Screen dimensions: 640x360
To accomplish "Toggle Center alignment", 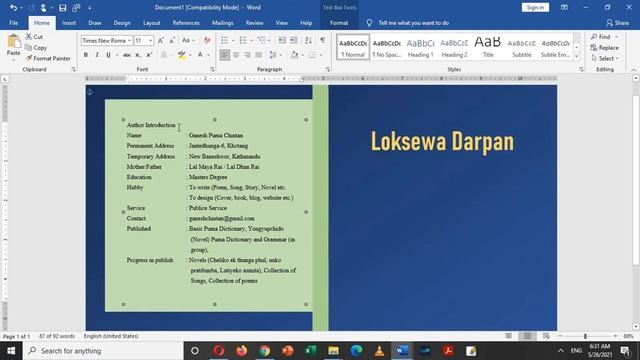I will point(236,55).
